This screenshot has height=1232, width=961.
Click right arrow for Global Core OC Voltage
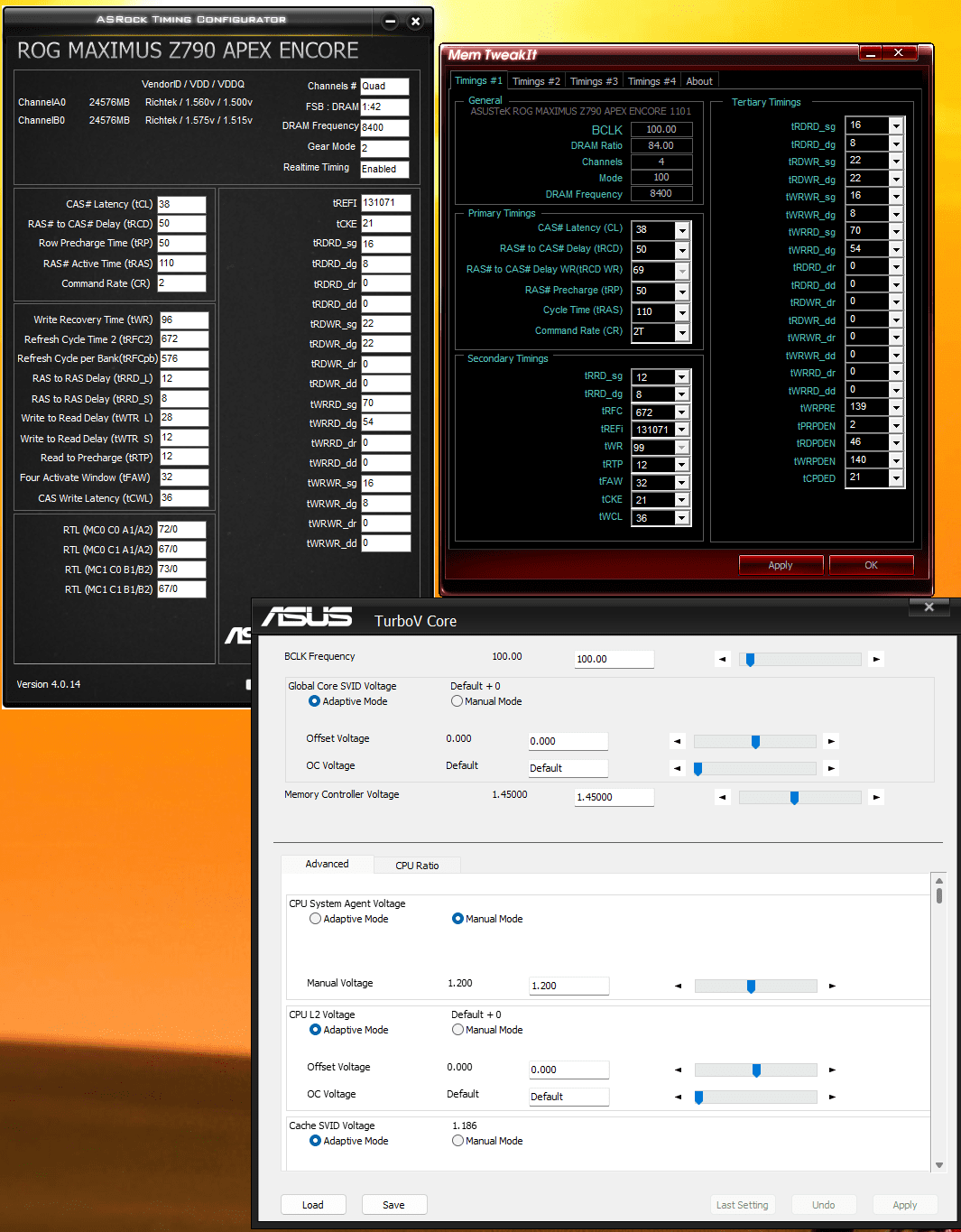click(831, 769)
